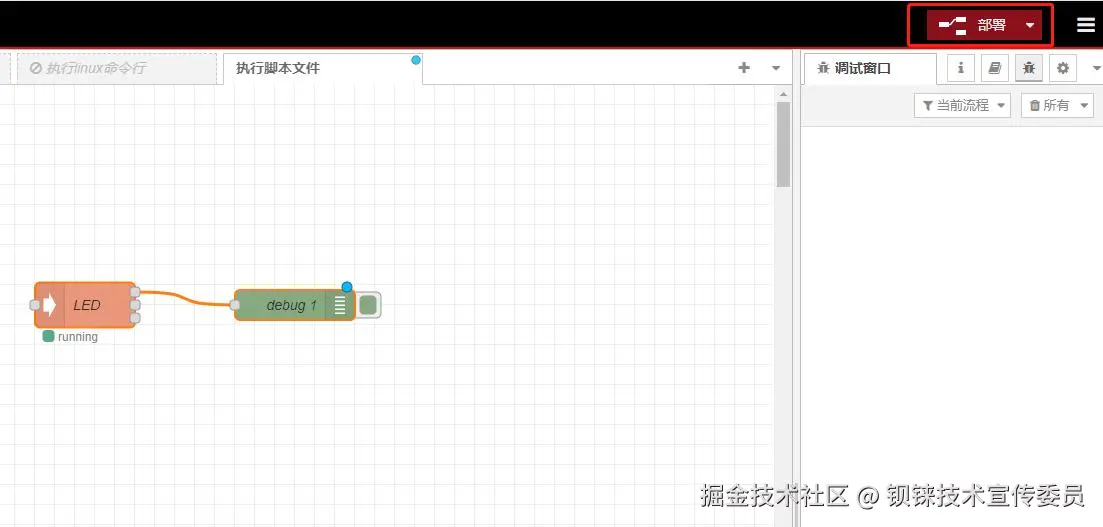Click the debug 1 node input port
Viewport: 1103px width, 527px height.
235,305
